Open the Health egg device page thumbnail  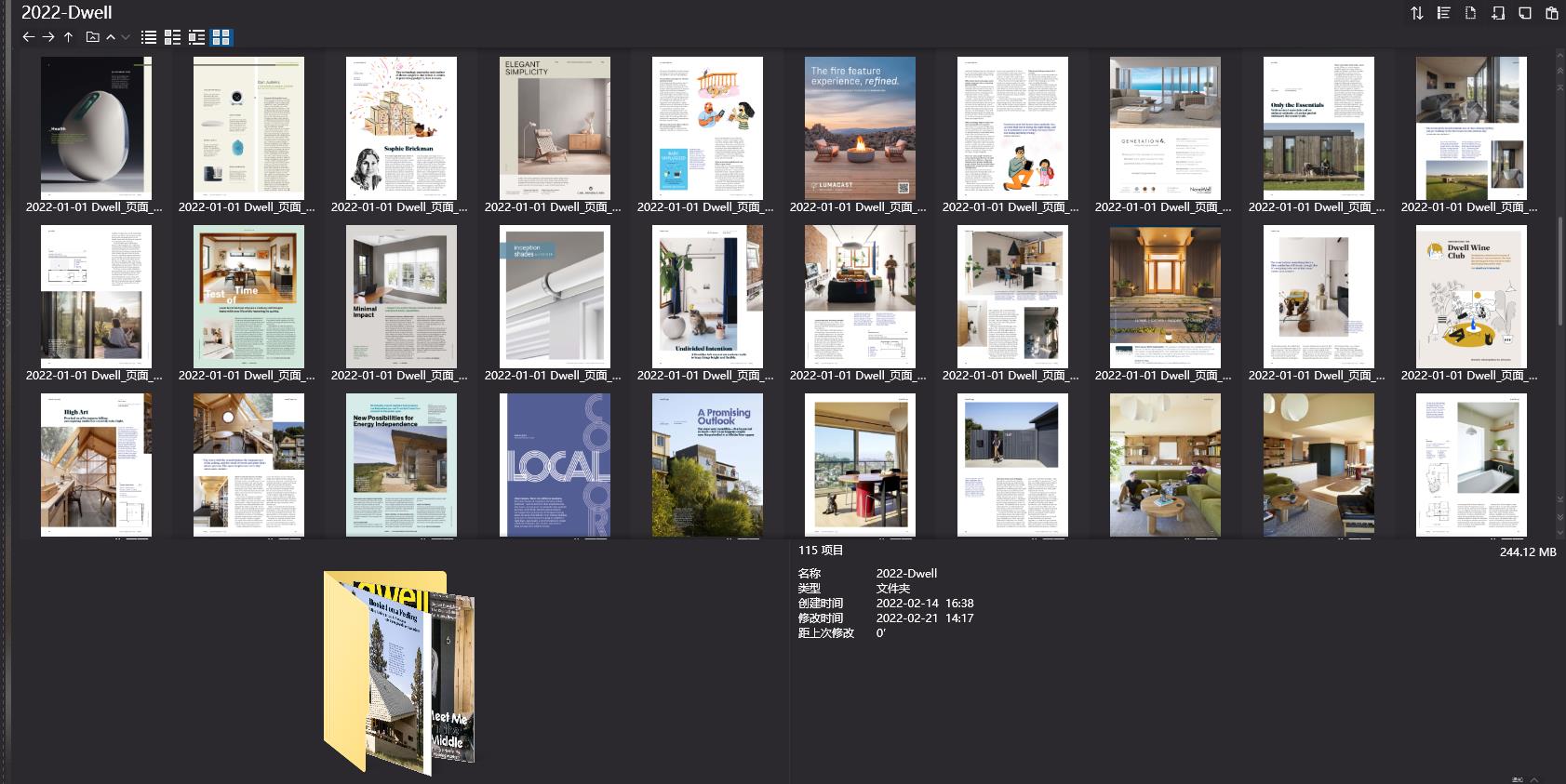click(96, 127)
